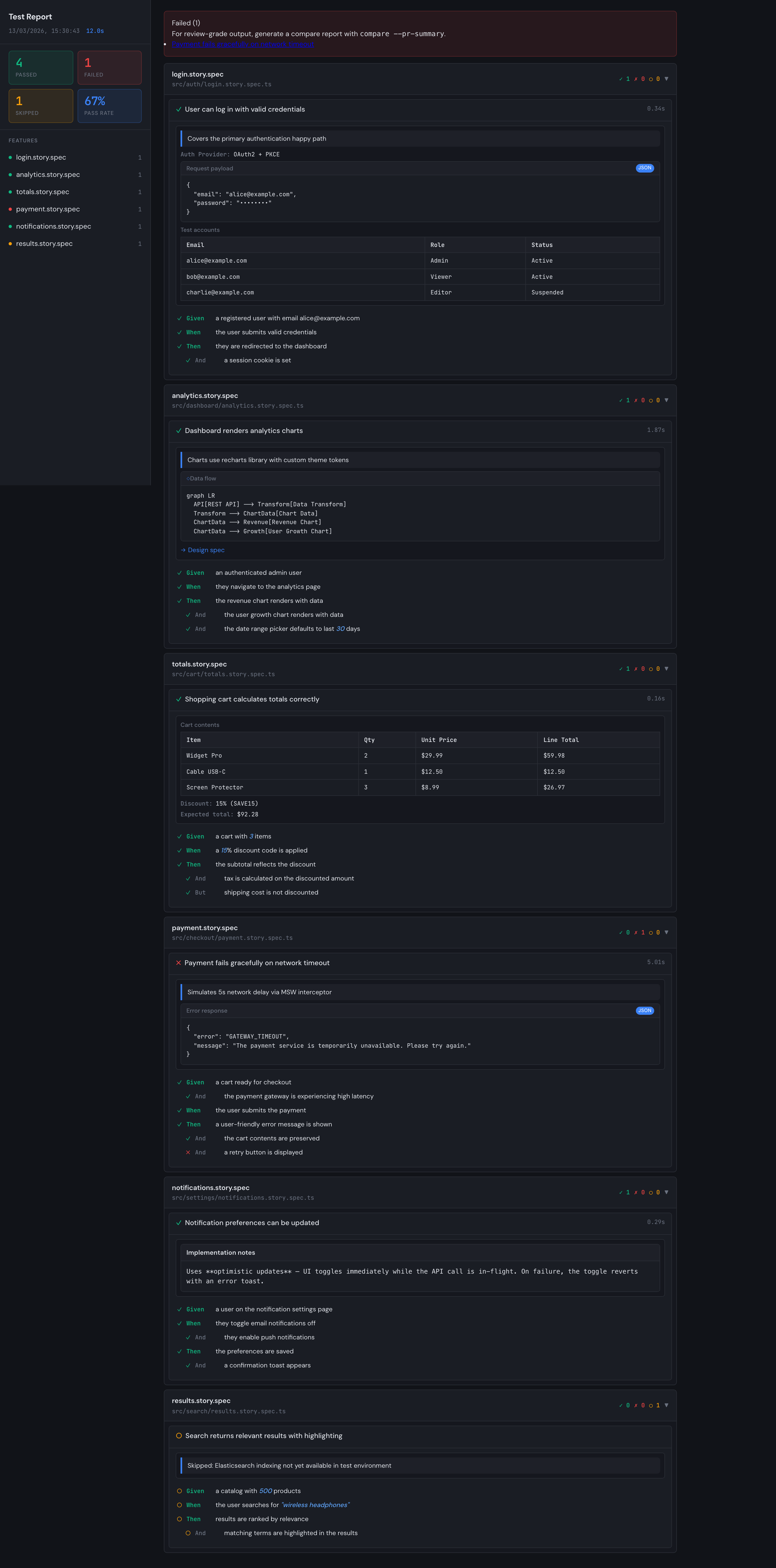Screen dimensions: 776x1568
Task: Click the check icon on the 'a session cookie is set' step
Action: [189, 360]
